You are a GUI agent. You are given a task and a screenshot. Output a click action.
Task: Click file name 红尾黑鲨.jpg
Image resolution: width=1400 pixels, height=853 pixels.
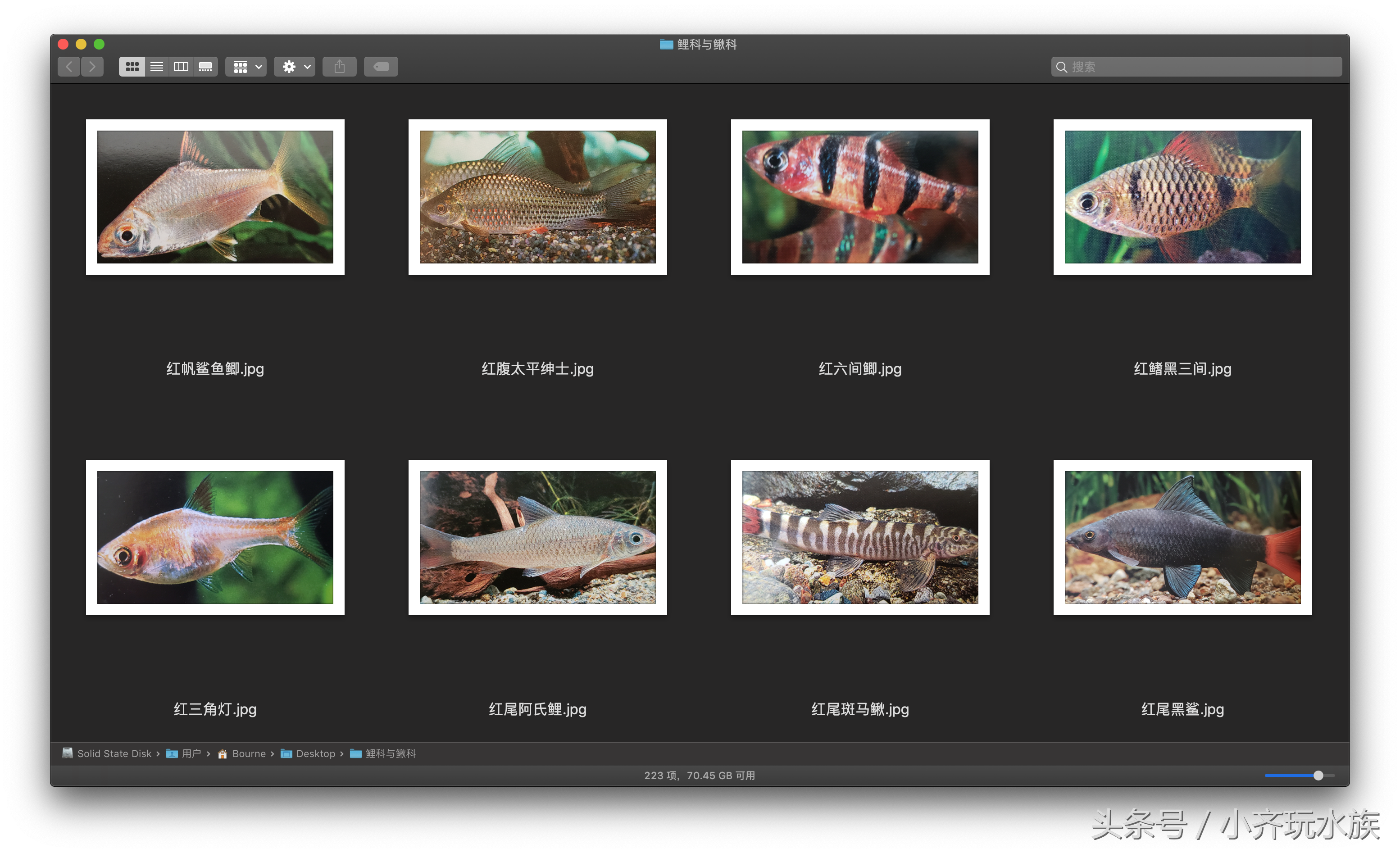(1183, 709)
